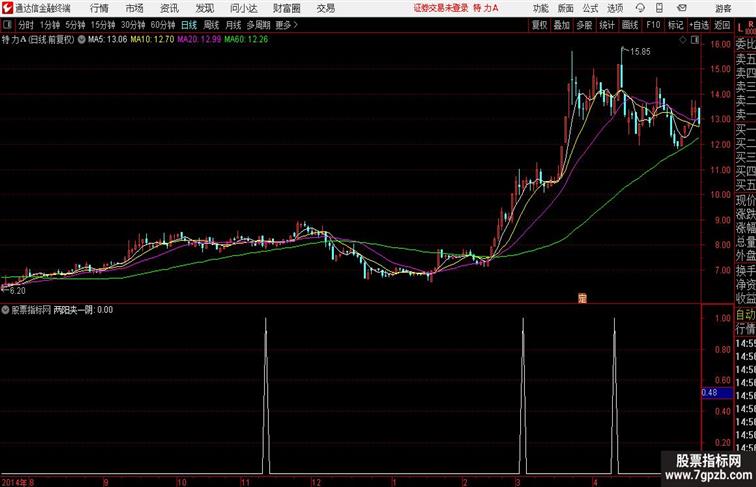756x487 pixels.
Task: Open the 发现 menu
Action: point(204,8)
